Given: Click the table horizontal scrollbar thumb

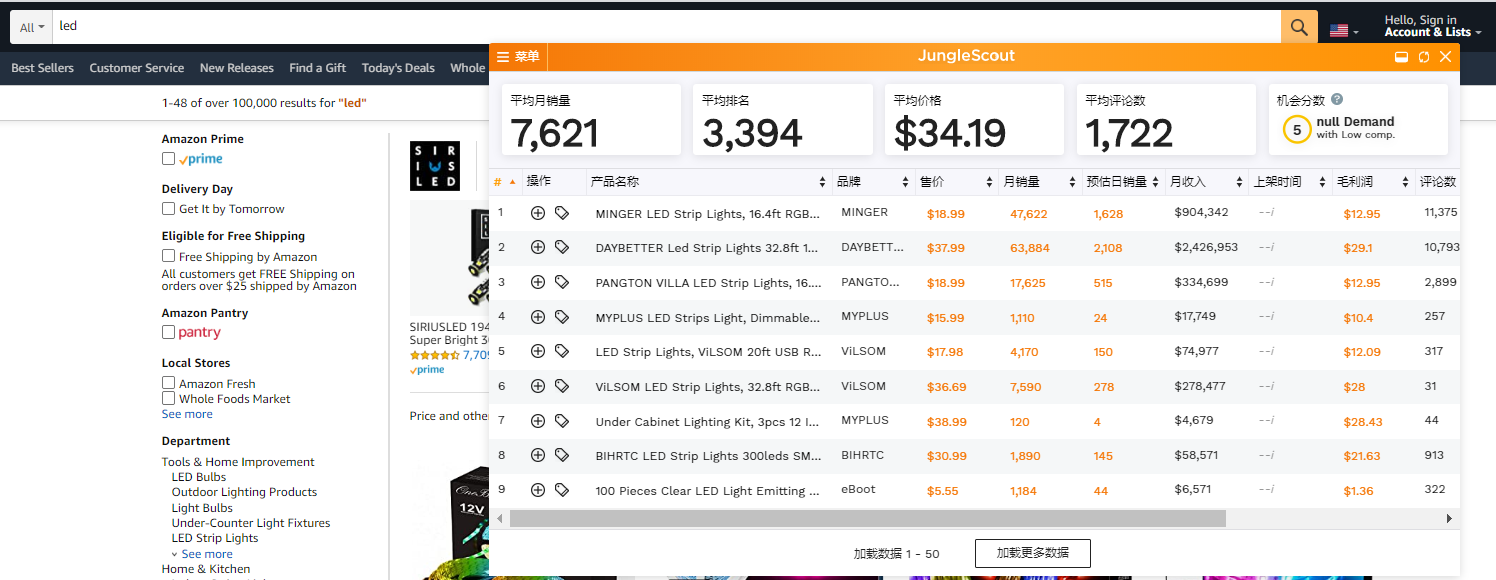Looking at the screenshot, I should (x=867, y=518).
